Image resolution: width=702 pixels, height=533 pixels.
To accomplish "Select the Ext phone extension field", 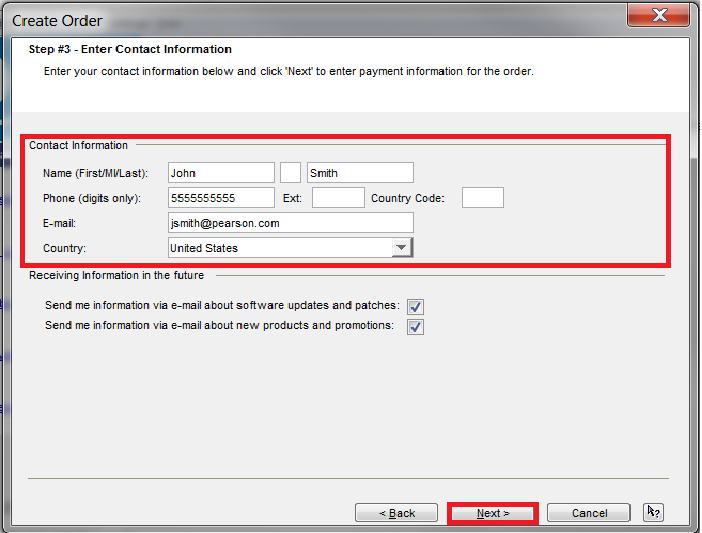I will pyautogui.click(x=338, y=198).
